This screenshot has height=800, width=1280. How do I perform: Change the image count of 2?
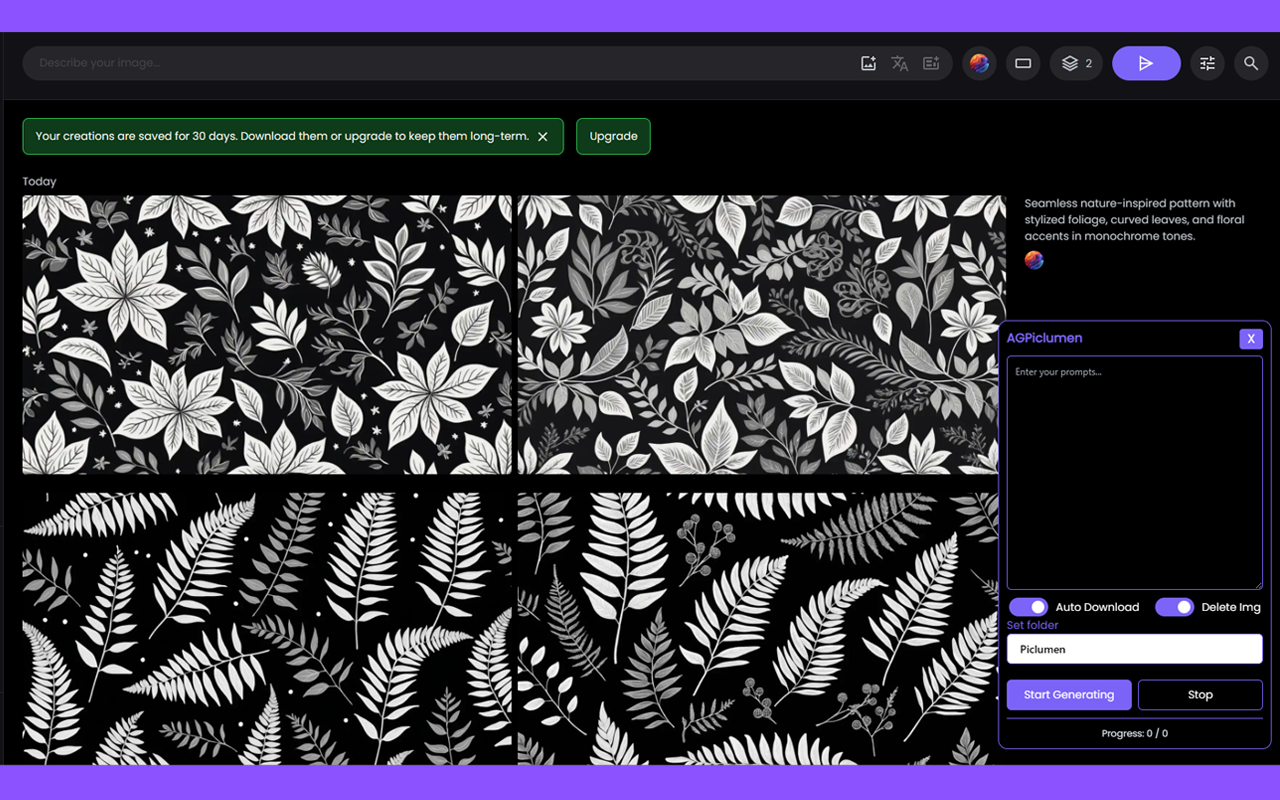(x=1076, y=63)
